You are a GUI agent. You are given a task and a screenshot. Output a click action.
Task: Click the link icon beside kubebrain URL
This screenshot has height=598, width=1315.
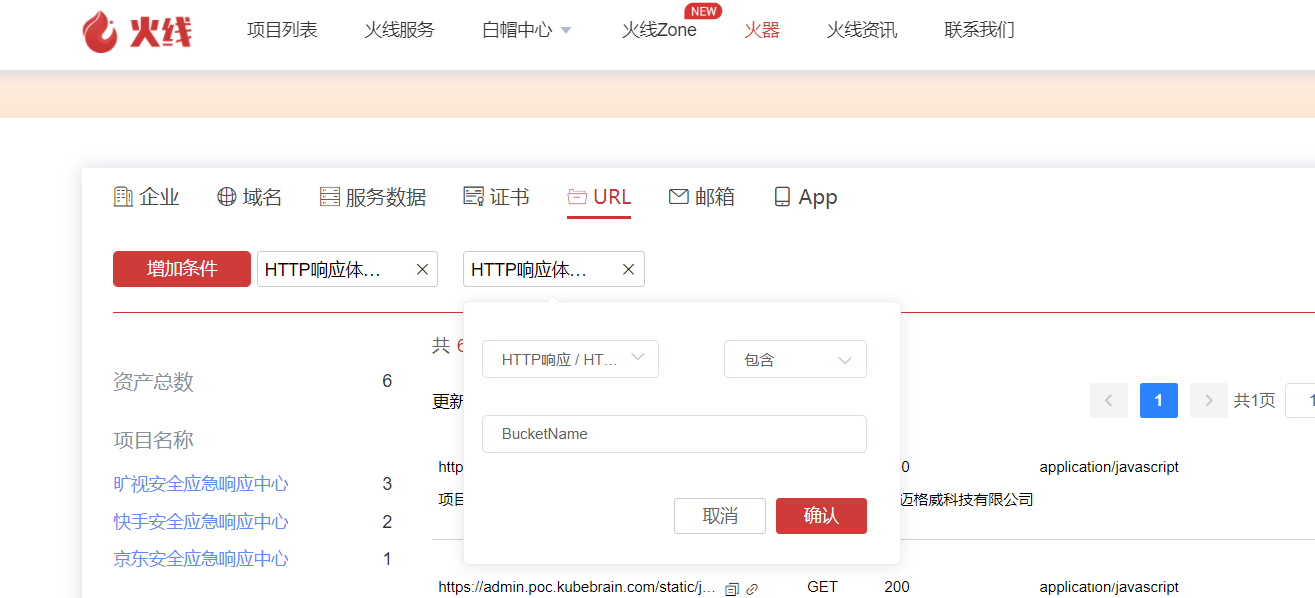click(752, 589)
